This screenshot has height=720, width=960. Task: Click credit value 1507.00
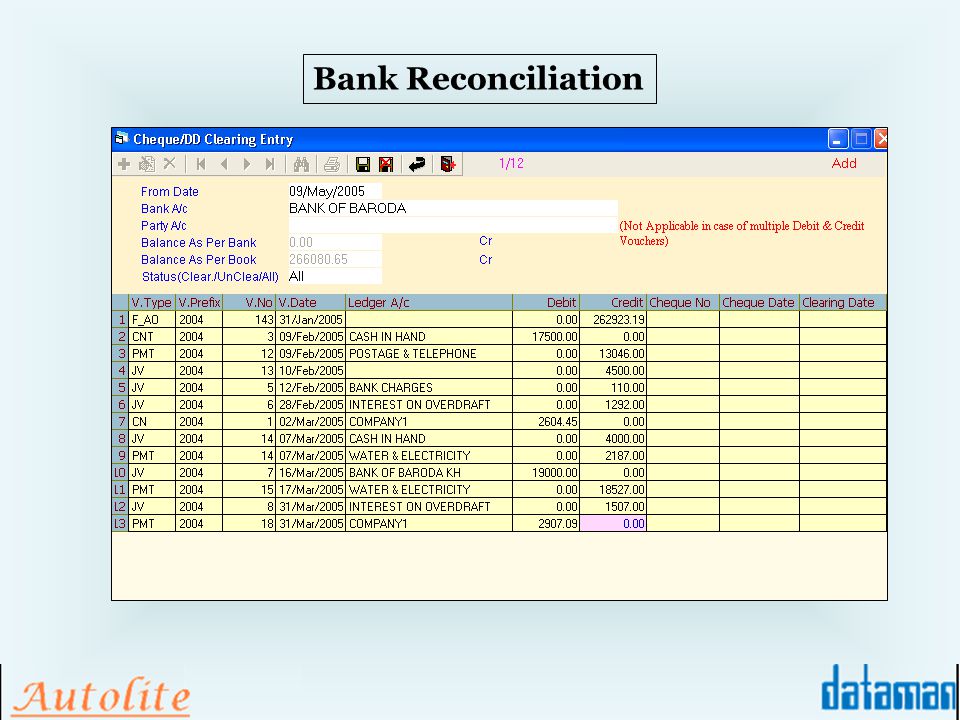(x=613, y=506)
